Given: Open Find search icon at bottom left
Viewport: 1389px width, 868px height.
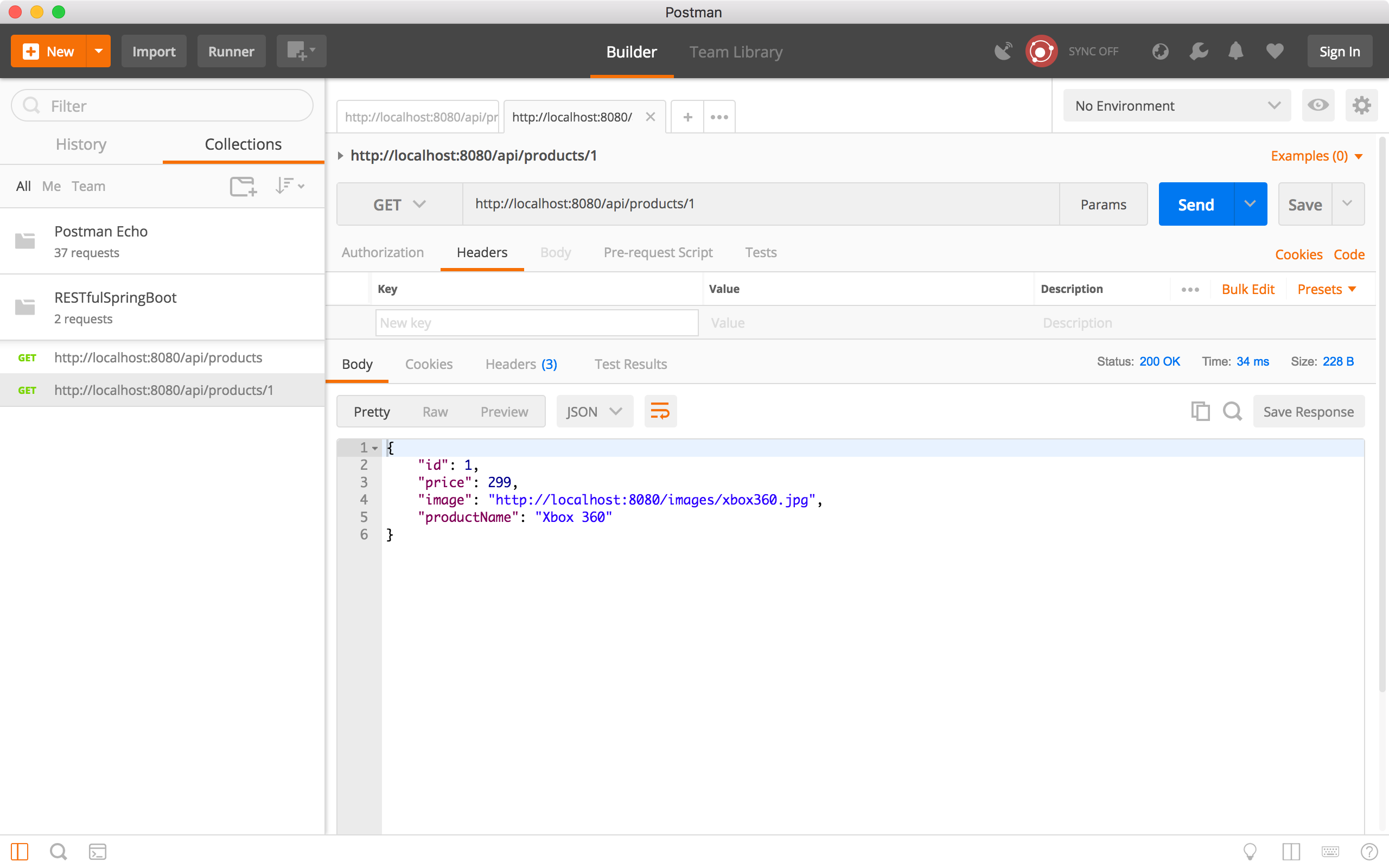Looking at the screenshot, I should (x=58, y=851).
